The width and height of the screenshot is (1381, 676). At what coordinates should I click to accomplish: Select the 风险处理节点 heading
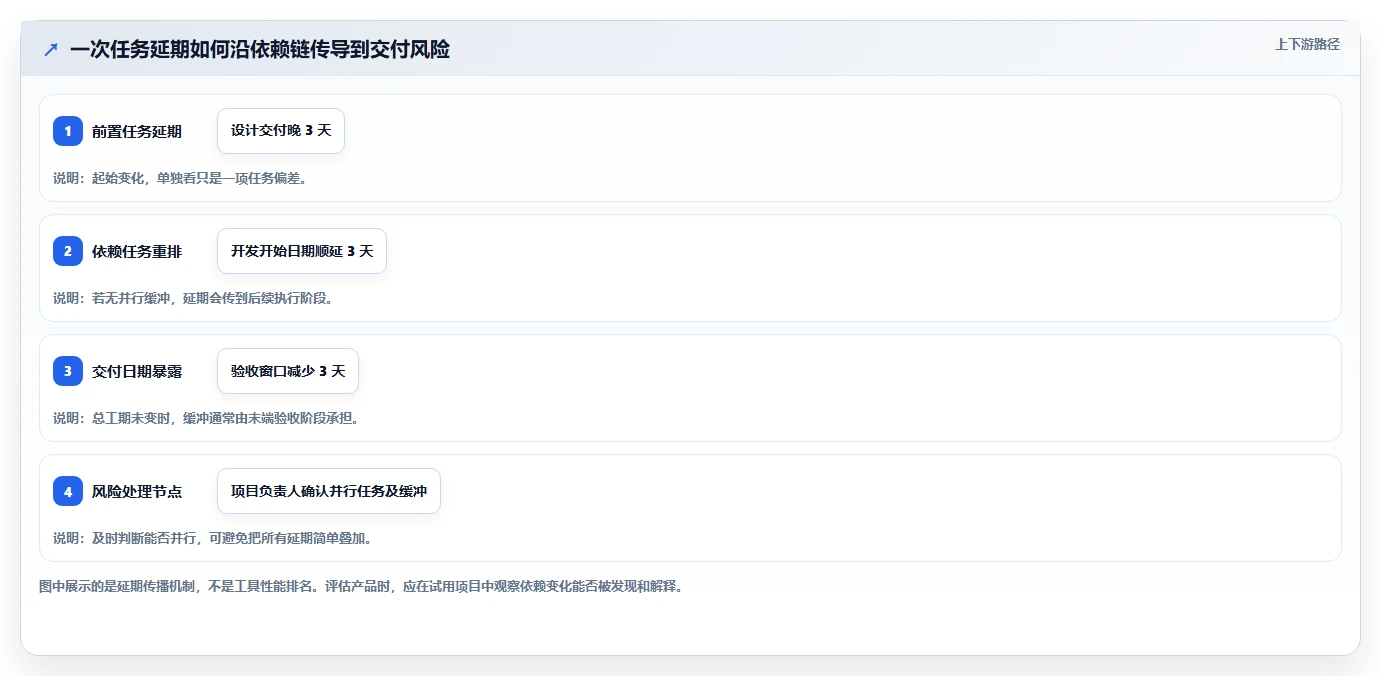point(137,491)
